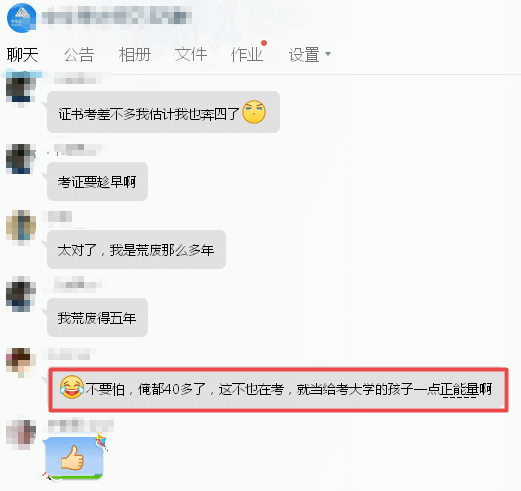Click the crying face emoji in first message
The width and height of the screenshot is (521, 491).
(254, 112)
